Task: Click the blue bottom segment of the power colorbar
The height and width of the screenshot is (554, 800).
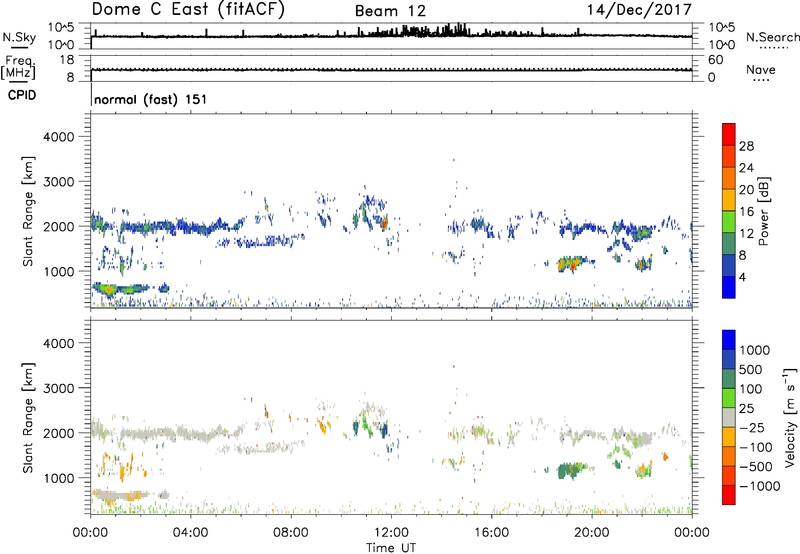Action: (729, 287)
